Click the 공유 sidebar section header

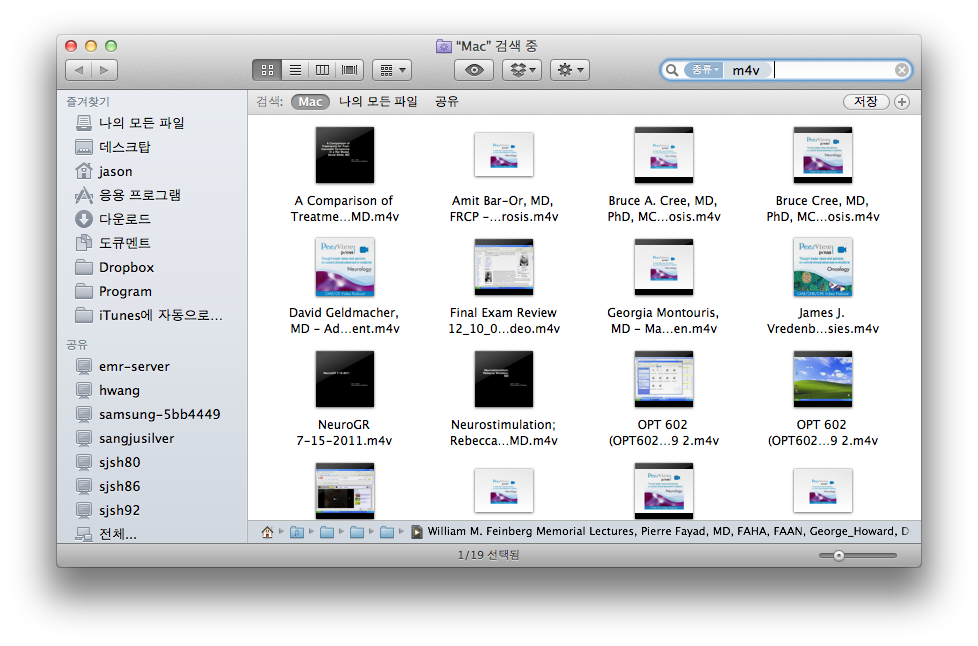point(77,344)
